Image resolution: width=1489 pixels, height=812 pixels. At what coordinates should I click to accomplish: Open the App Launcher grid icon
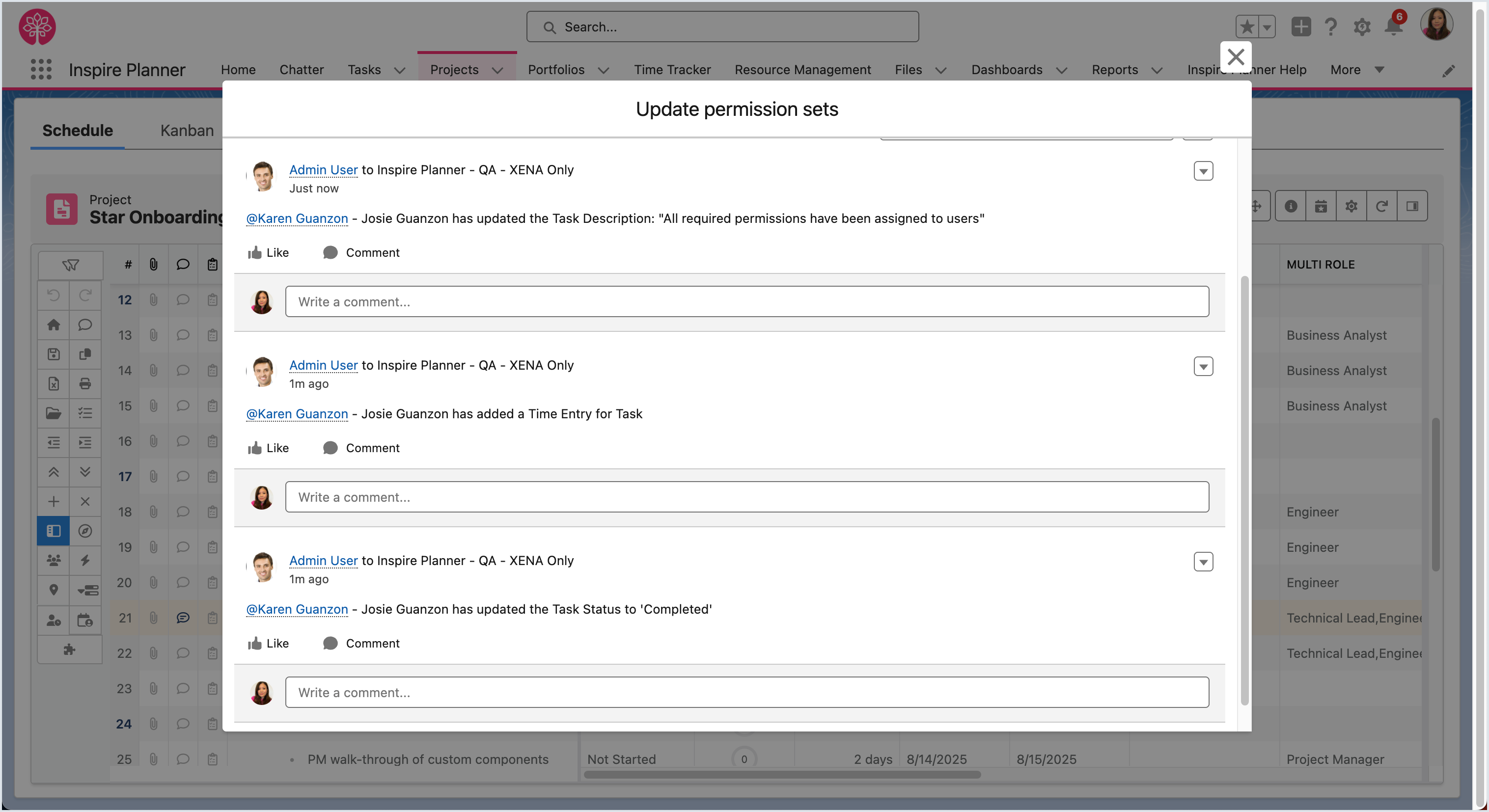click(41, 69)
